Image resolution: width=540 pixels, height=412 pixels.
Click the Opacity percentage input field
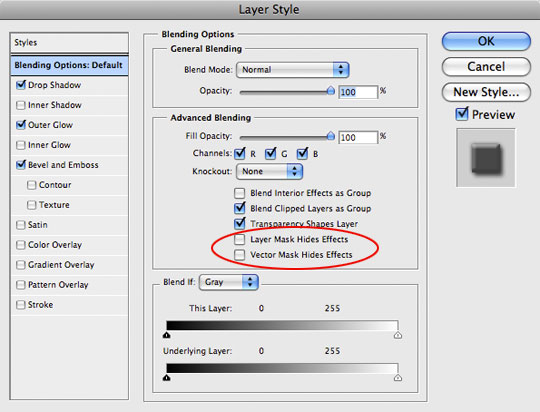358,92
